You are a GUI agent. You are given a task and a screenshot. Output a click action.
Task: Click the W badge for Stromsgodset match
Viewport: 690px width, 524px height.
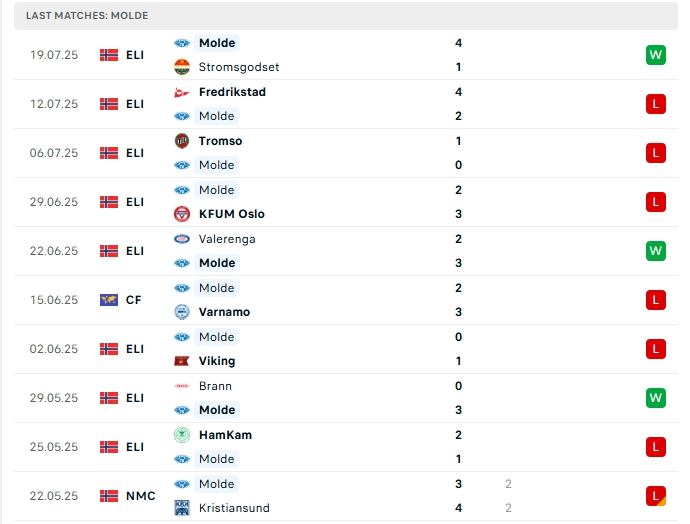(x=656, y=55)
